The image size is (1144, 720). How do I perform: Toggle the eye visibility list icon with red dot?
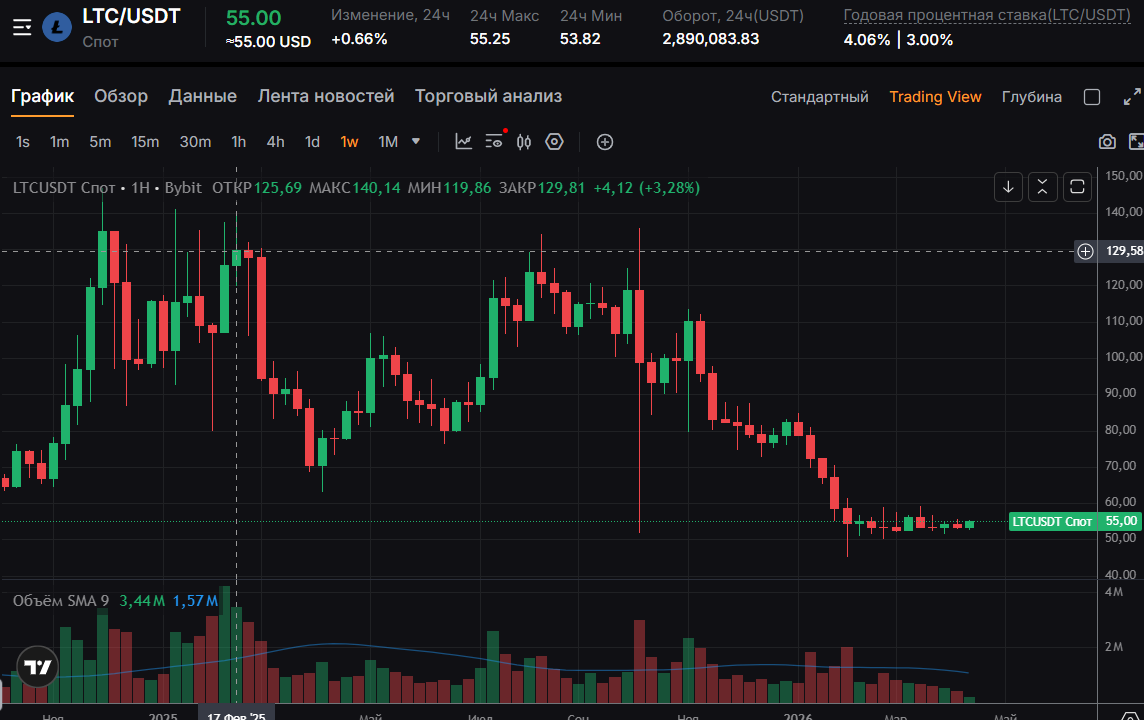(x=494, y=142)
